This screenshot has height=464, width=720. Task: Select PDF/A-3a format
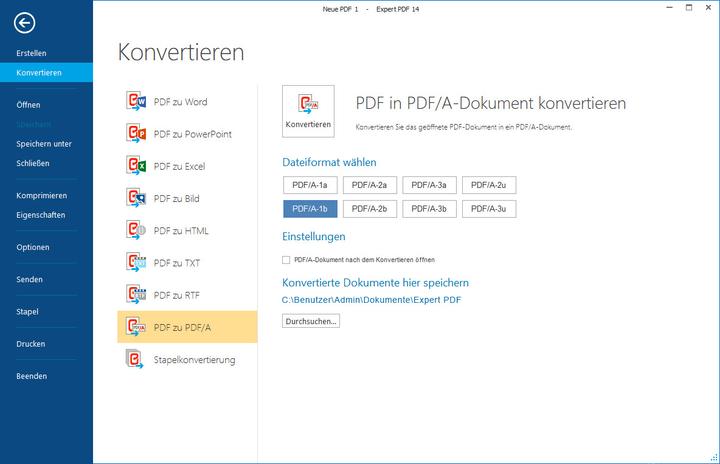tap(429, 185)
